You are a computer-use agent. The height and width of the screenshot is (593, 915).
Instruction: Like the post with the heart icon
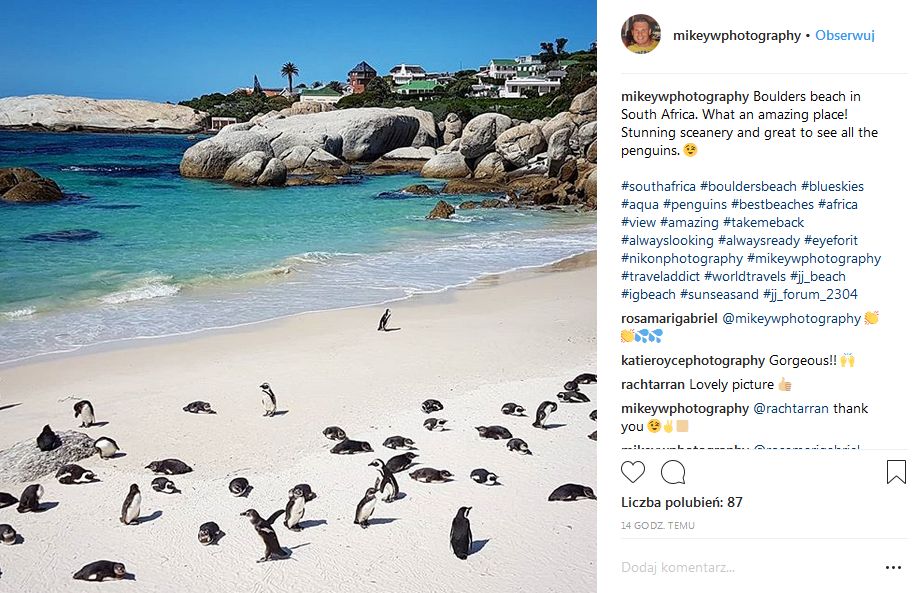633,472
